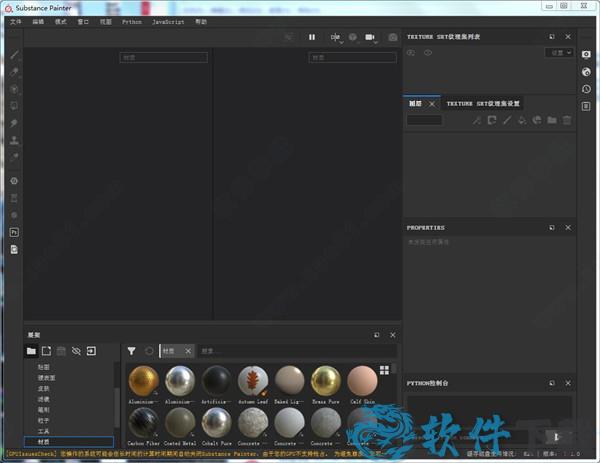The image size is (600, 463).
Task: Click the add mask icon in Layers toolbar
Action: click(492, 121)
